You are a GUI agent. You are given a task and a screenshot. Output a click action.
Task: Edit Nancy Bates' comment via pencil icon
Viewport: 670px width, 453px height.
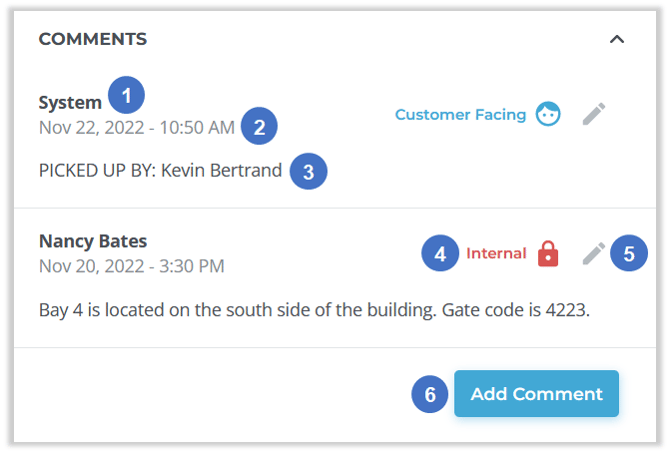point(594,254)
